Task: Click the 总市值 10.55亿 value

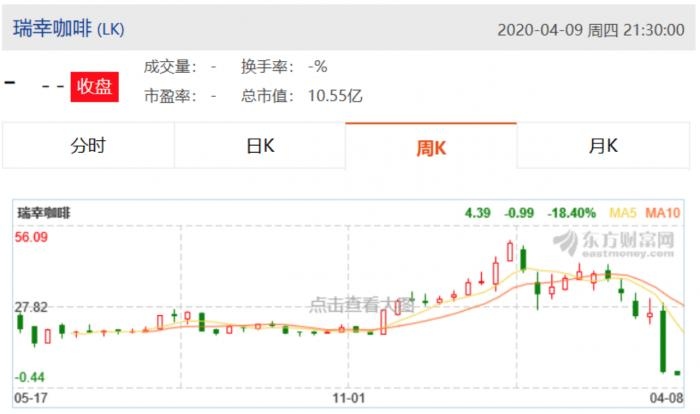Action: coord(335,96)
